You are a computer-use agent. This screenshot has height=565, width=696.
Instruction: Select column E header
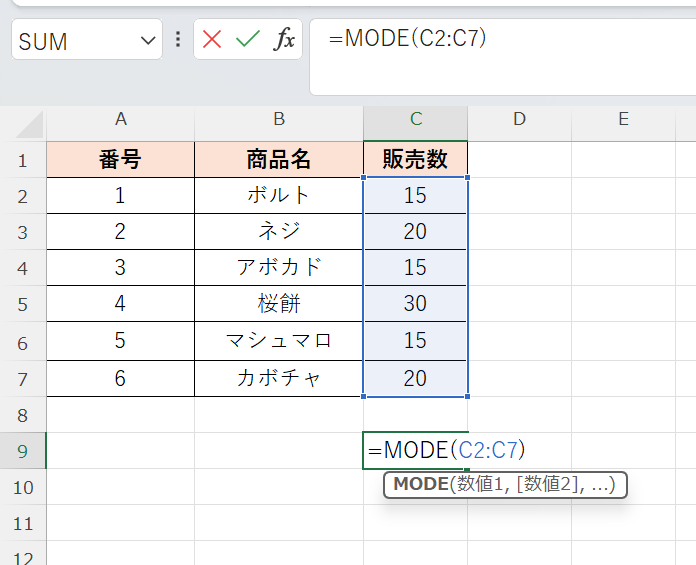coord(623,120)
